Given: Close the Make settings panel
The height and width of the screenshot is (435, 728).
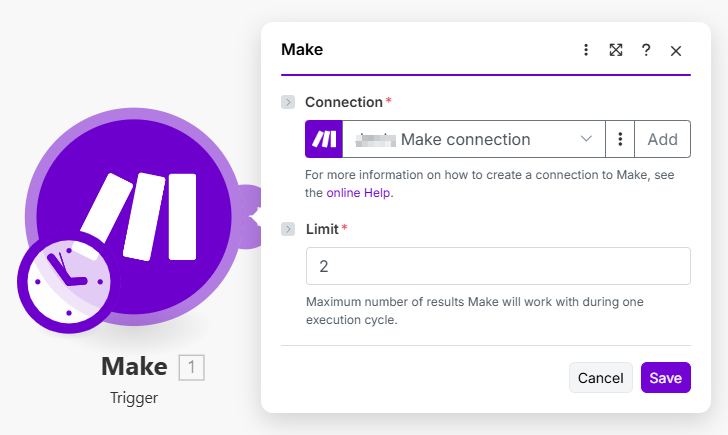Looking at the screenshot, I should click(676, 50).
